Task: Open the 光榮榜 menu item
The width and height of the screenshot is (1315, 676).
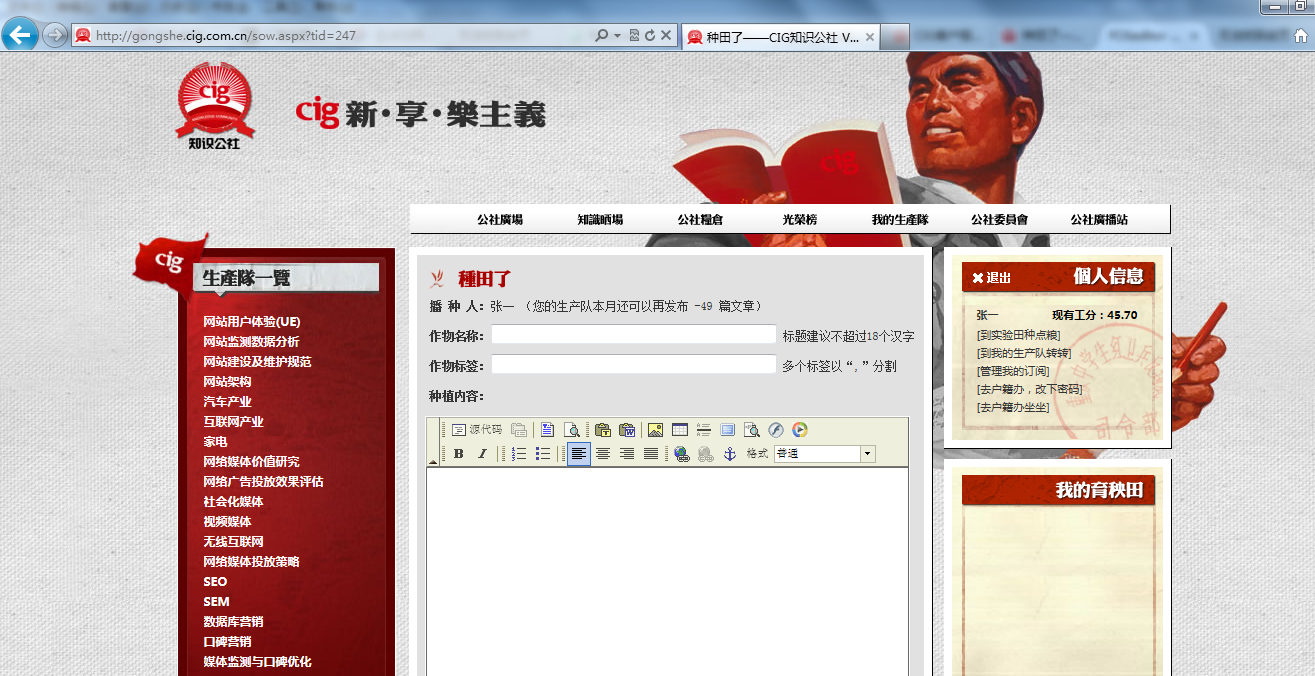Action: [800, 219]
